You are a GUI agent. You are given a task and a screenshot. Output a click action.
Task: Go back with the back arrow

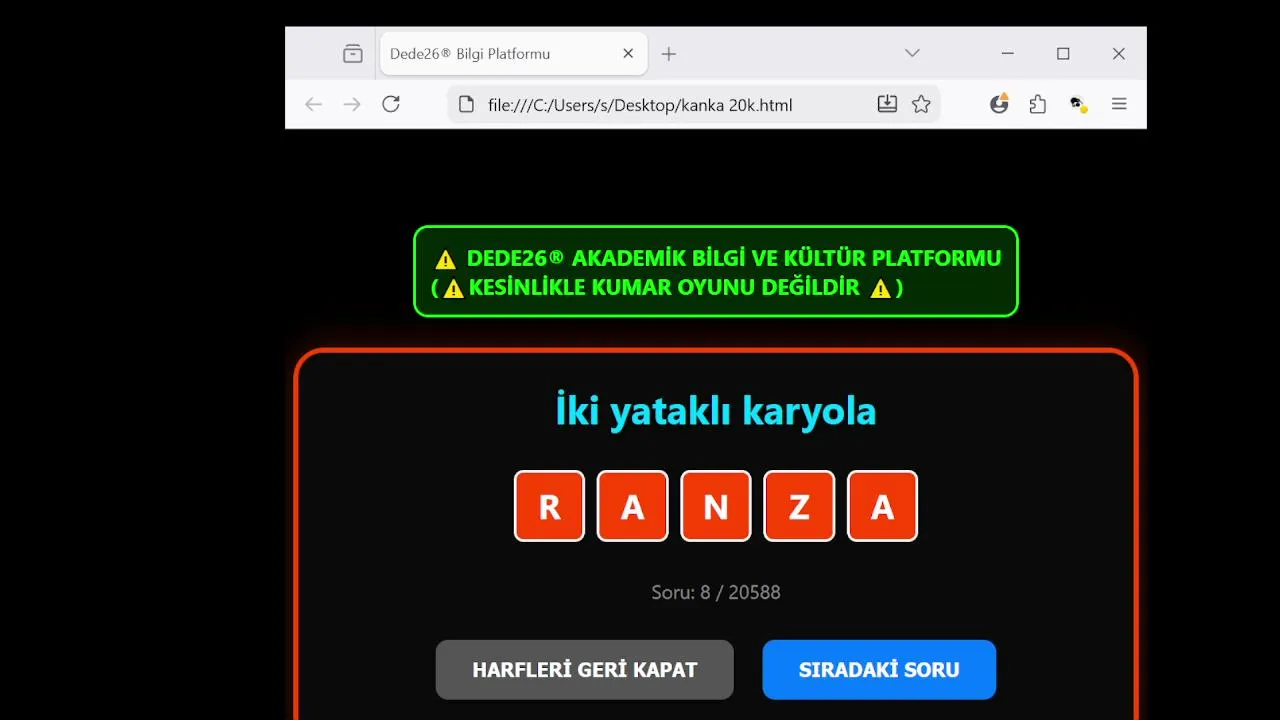pyautogui.click(x=314, y=104)
